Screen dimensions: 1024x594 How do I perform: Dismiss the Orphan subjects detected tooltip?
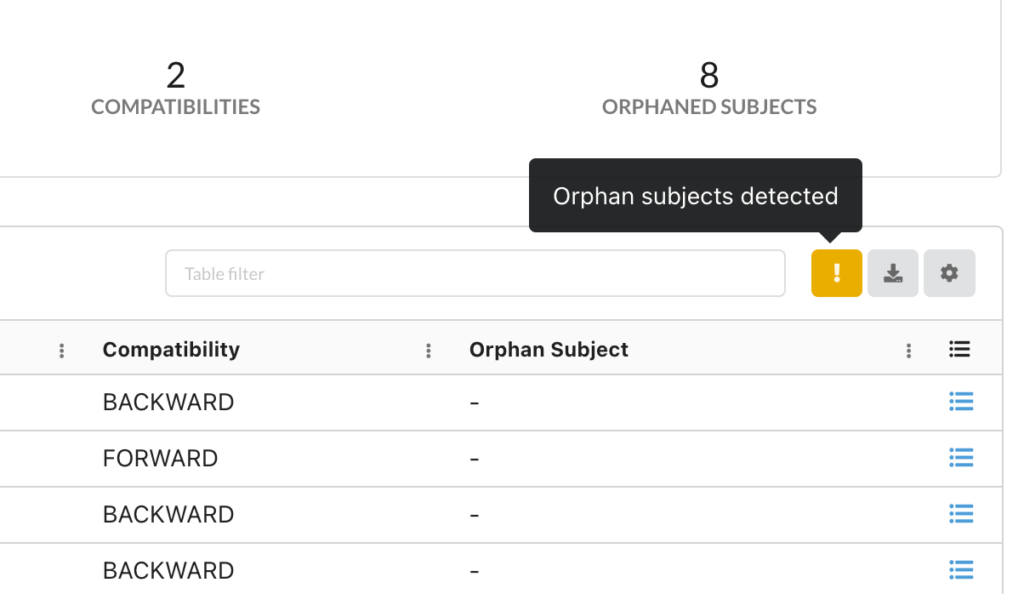[x=695, y=196]
